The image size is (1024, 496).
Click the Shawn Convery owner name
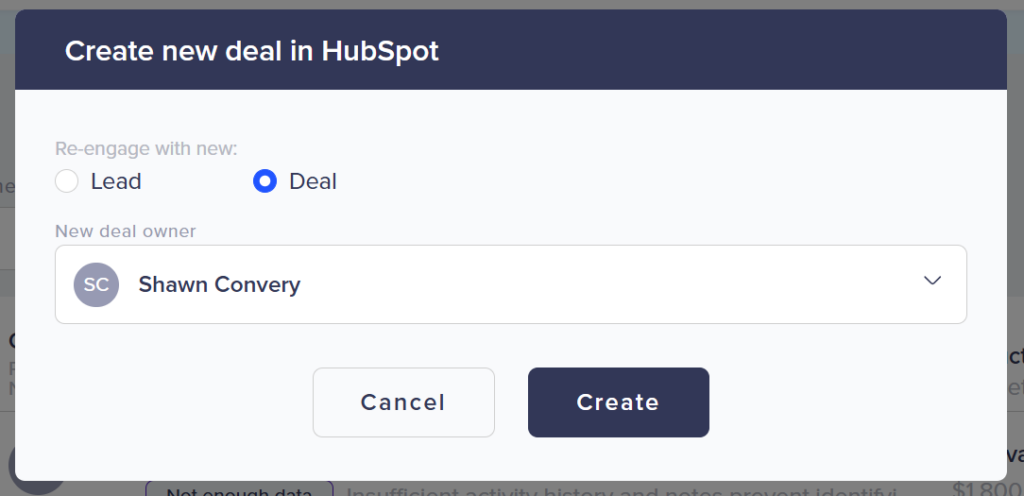point(219,285)
